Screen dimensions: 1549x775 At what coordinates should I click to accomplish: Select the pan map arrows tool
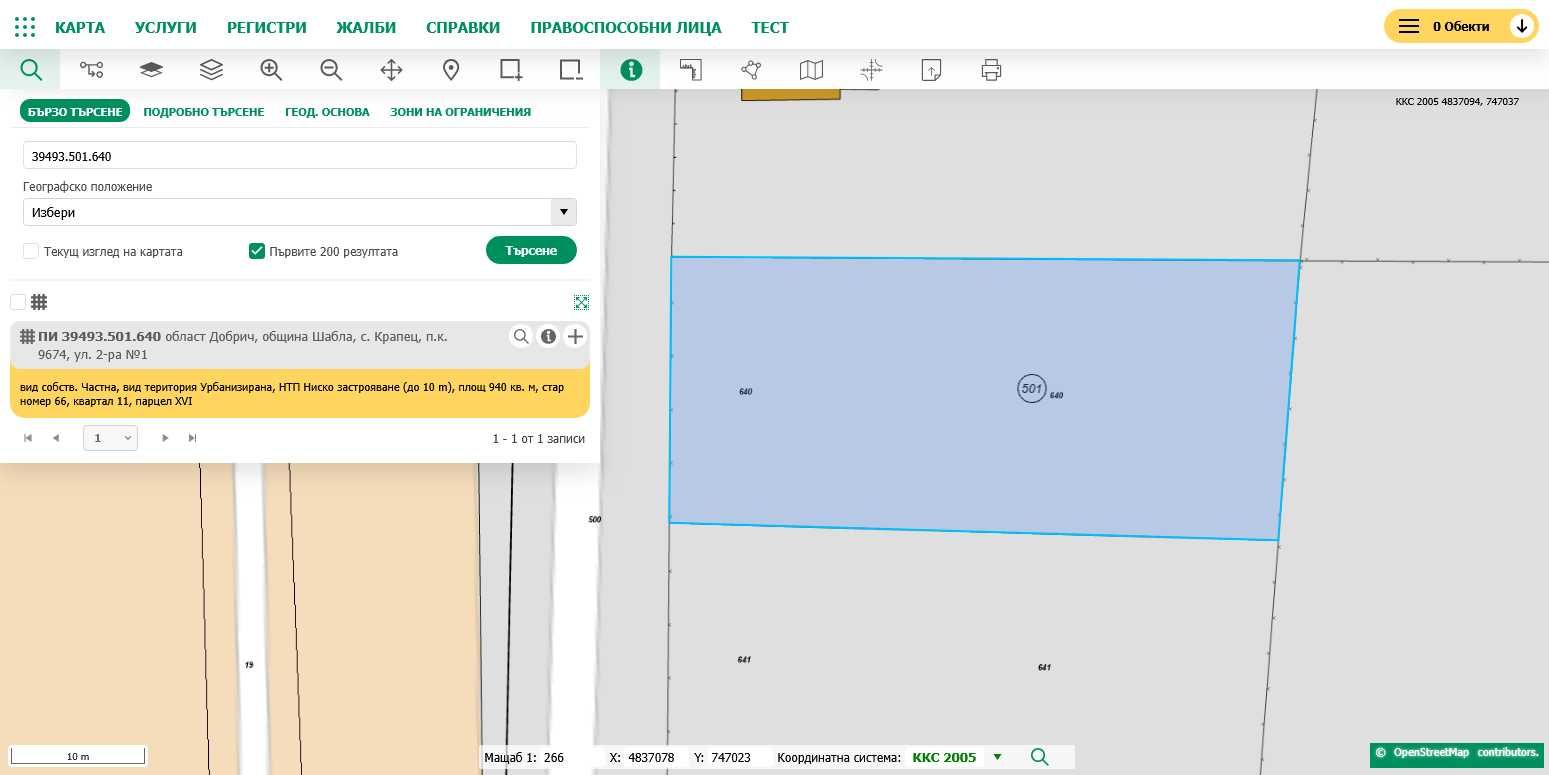391,70
